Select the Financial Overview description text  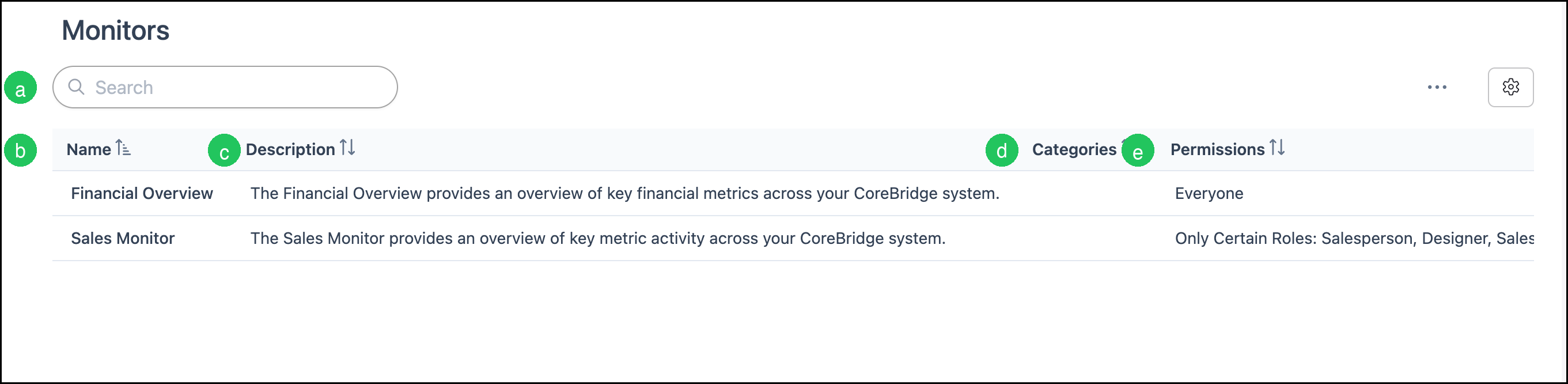point(624,193)
